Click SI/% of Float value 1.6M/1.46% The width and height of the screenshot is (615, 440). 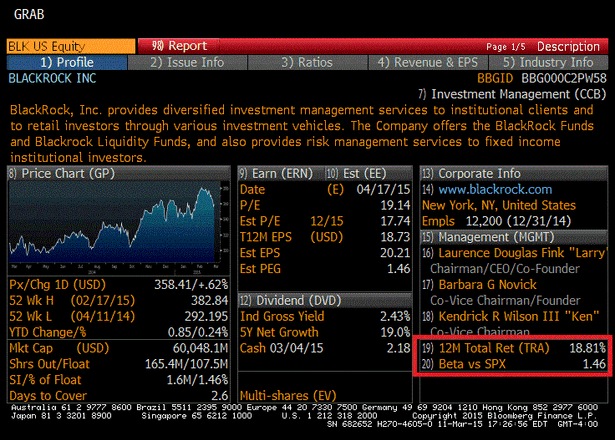[x=197, y=380]
